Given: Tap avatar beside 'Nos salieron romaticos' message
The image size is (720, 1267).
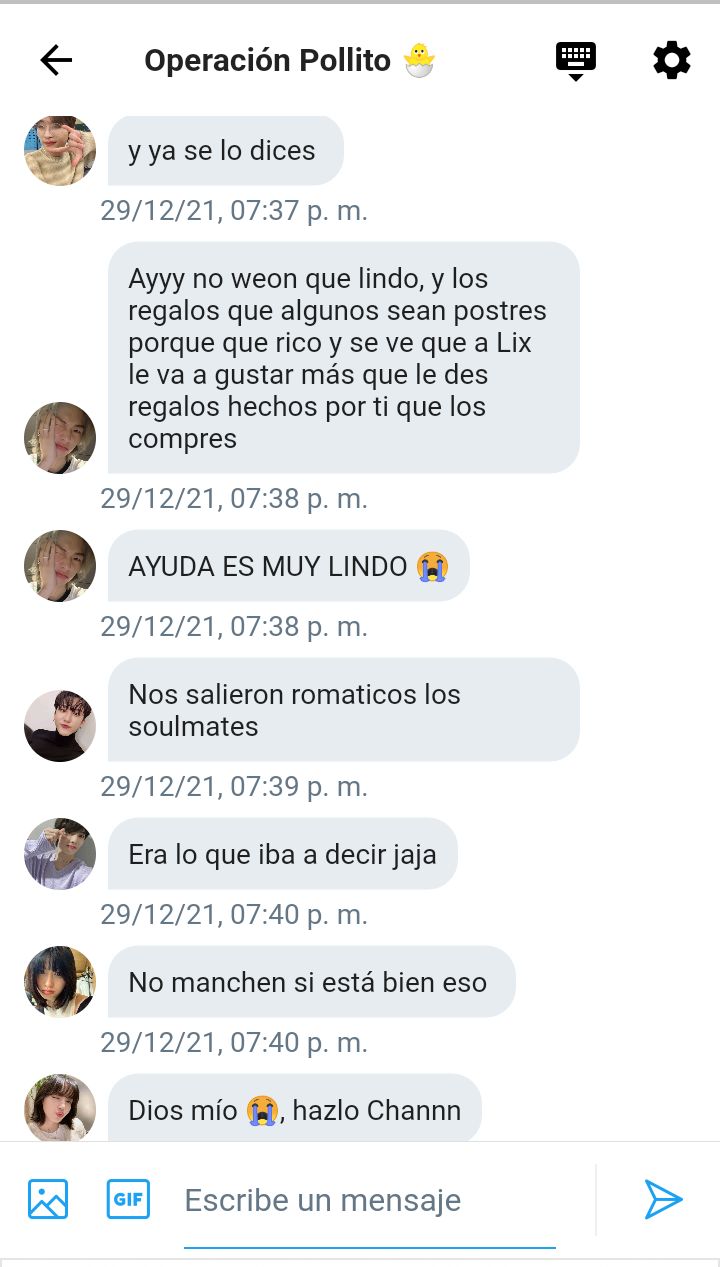Looking at the screenshot, I should (60, 726).
